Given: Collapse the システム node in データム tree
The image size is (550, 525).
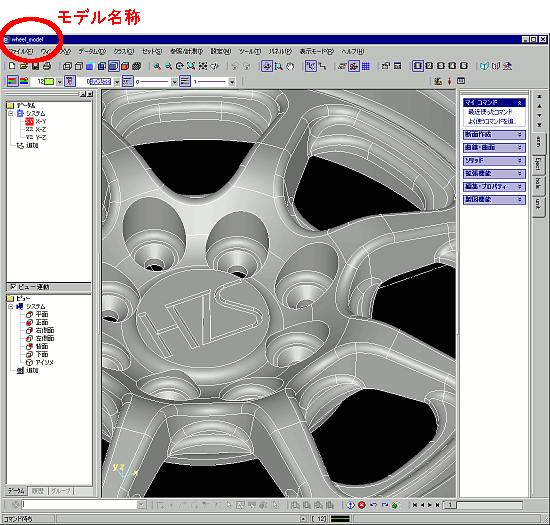Looking at the screenshot, I should click(x=11, y=113).
